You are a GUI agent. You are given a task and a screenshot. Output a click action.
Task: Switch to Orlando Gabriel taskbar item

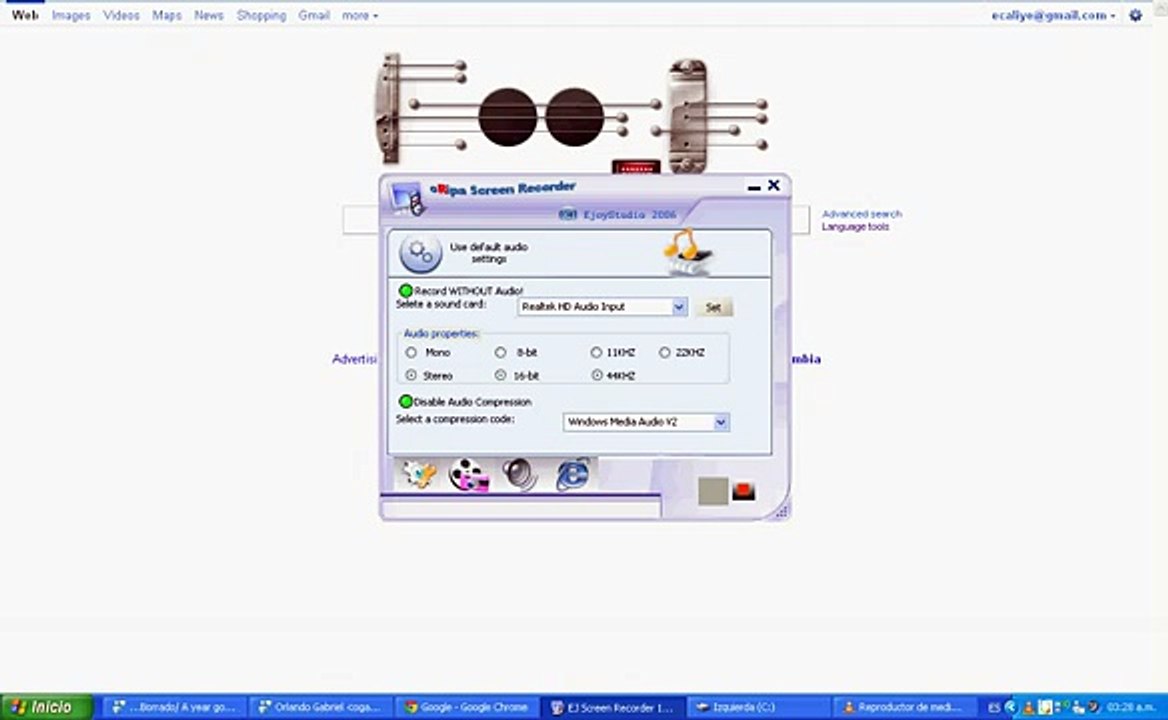322,707
